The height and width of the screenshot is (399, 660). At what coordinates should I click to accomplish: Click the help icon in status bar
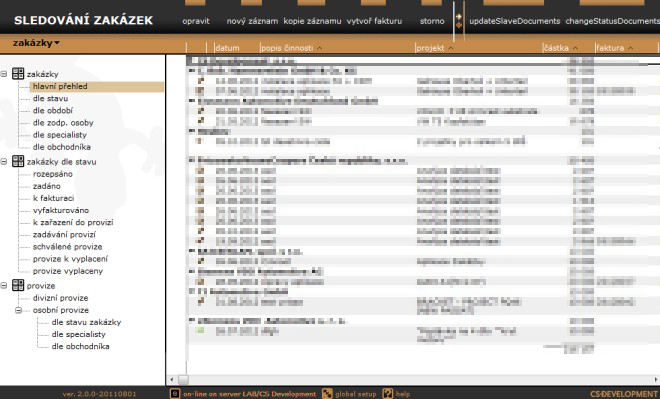coord(388,394)
